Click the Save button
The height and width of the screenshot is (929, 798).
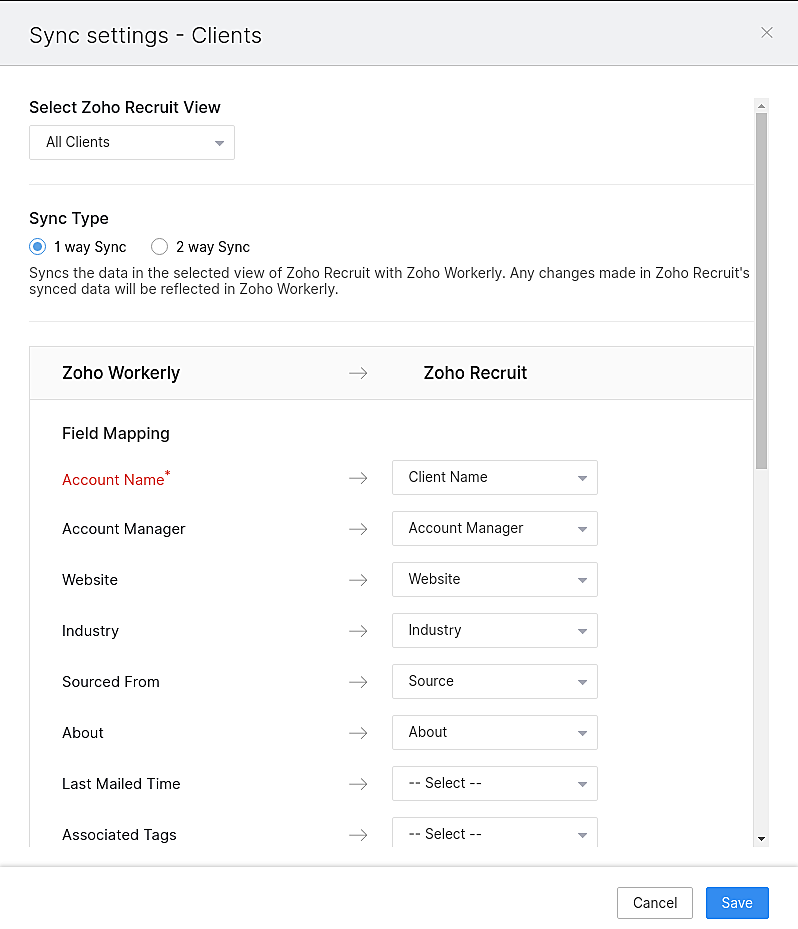click(x=737, y=903)
